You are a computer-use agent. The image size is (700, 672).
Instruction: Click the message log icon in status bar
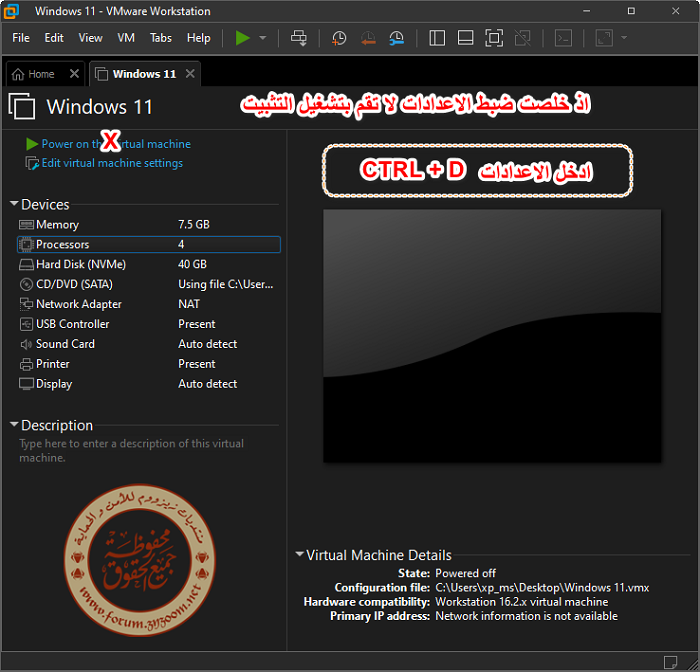click(x=670, y=662)
